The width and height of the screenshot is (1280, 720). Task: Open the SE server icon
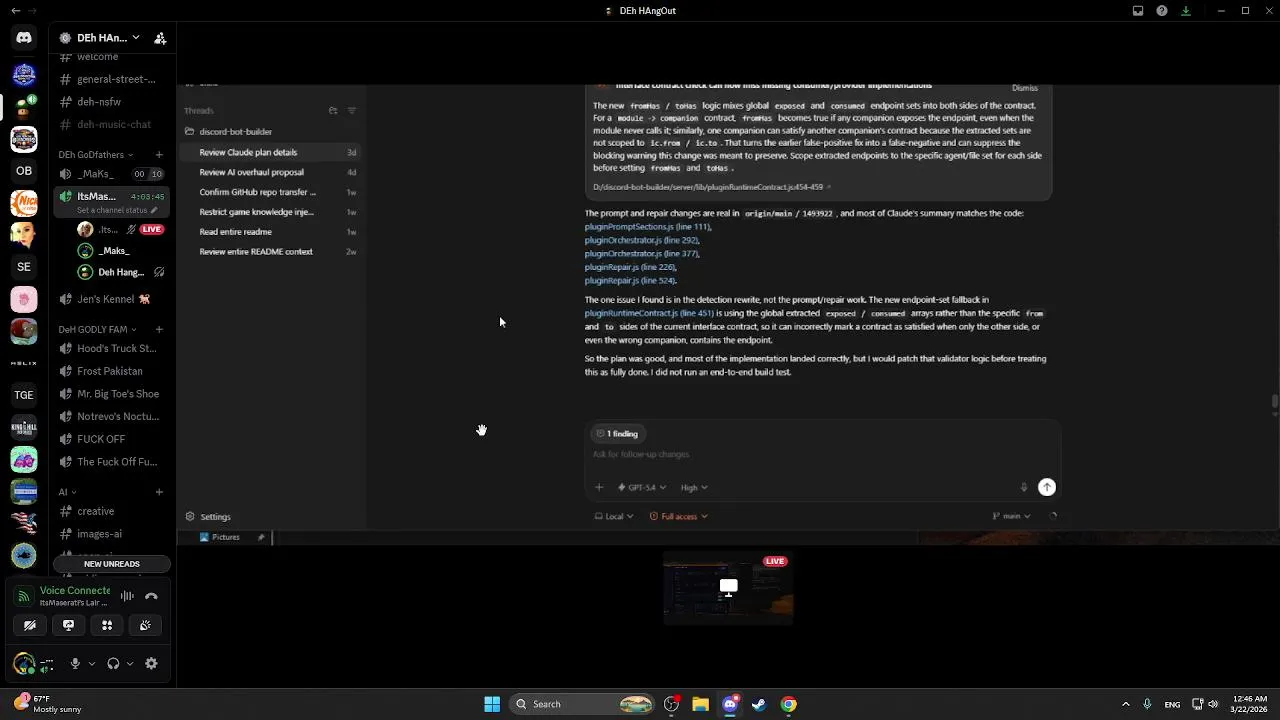click(24, 267)
